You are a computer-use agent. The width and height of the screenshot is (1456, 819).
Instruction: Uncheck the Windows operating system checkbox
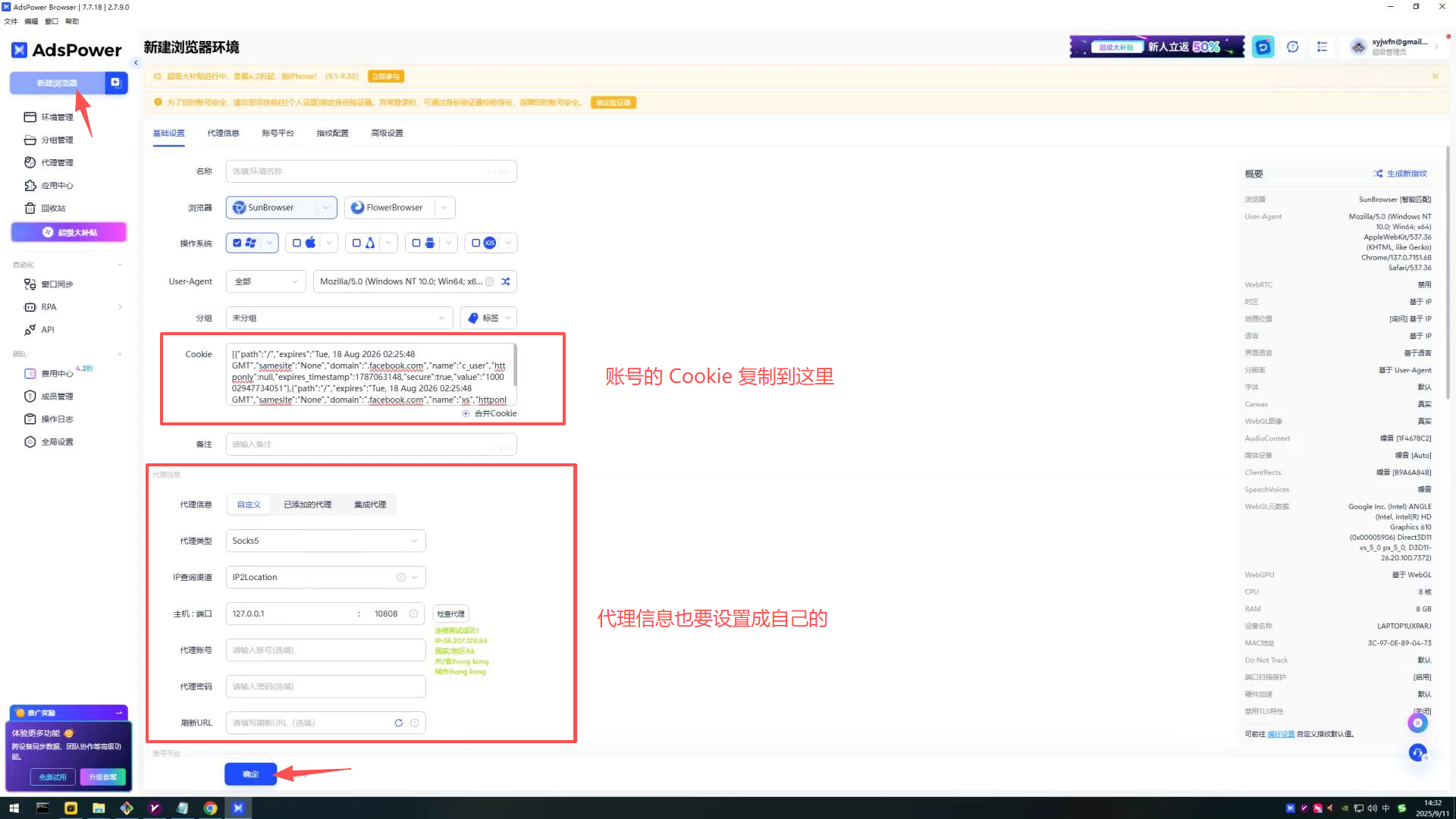click(237, 243)
